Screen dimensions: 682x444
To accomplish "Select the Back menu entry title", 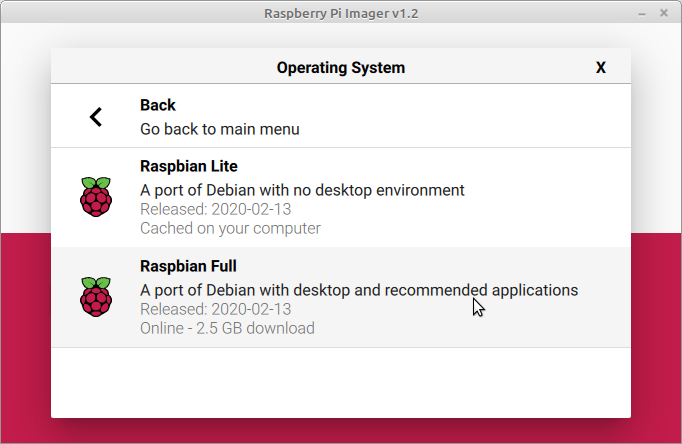I will coord(158,106).
